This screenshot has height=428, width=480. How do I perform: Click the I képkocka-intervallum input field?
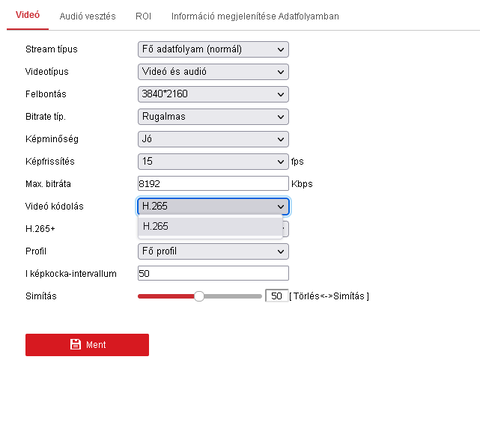pos(213,274)
